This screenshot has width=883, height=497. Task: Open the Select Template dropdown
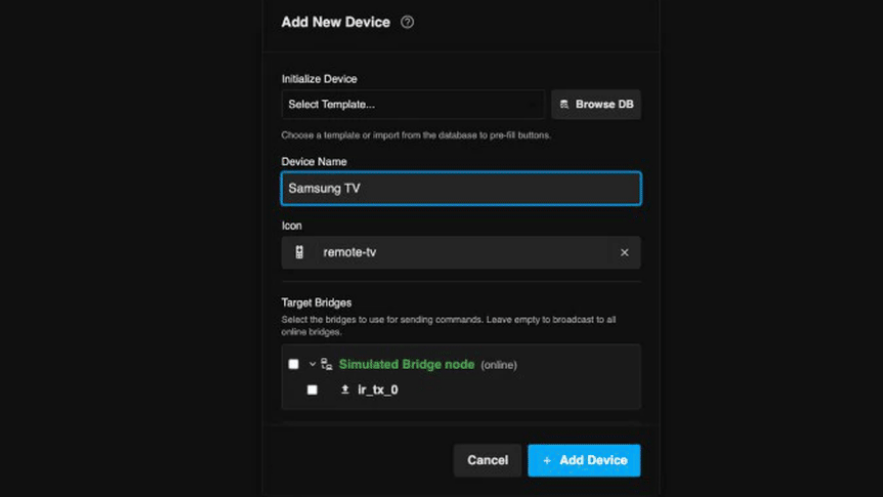pyautogui.click(x=413, y=104)
